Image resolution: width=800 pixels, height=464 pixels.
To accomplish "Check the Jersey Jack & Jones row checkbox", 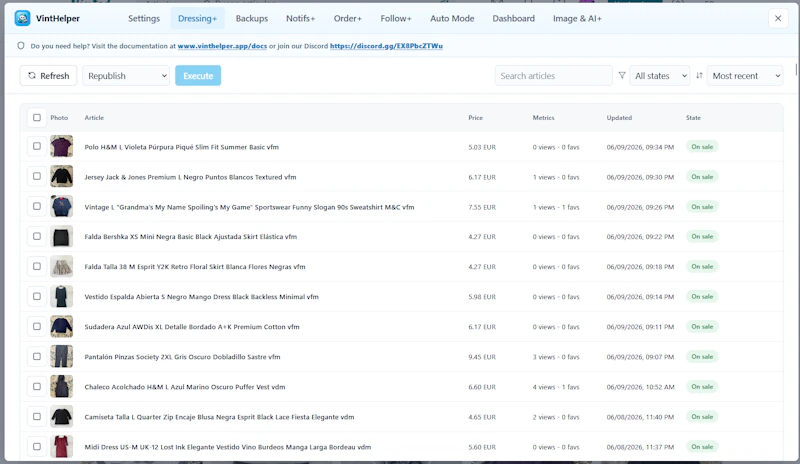I will (x=37, y=177).
